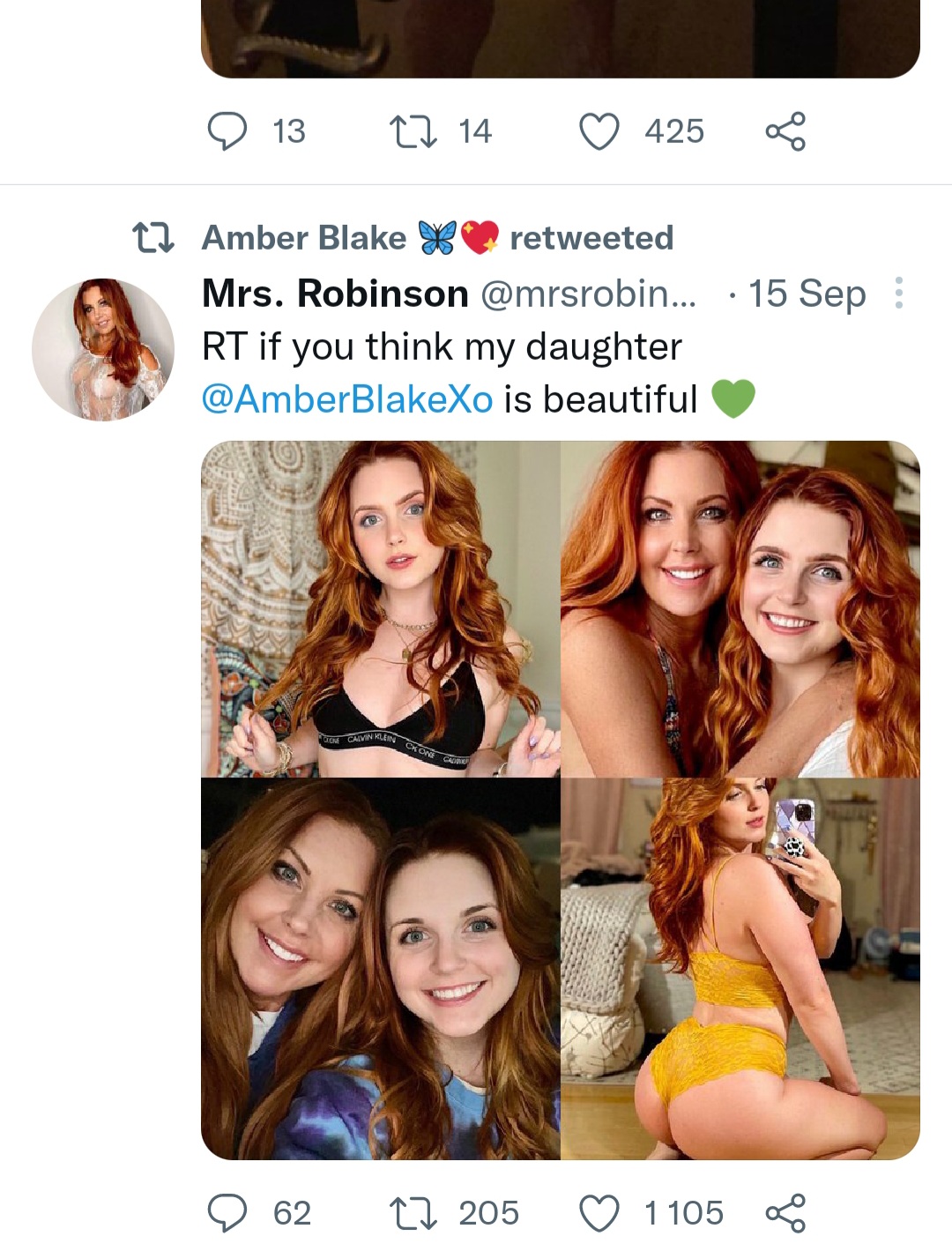Like Mrs. Robinson's tweet with 1105 likes

[x=599, y=1213]
